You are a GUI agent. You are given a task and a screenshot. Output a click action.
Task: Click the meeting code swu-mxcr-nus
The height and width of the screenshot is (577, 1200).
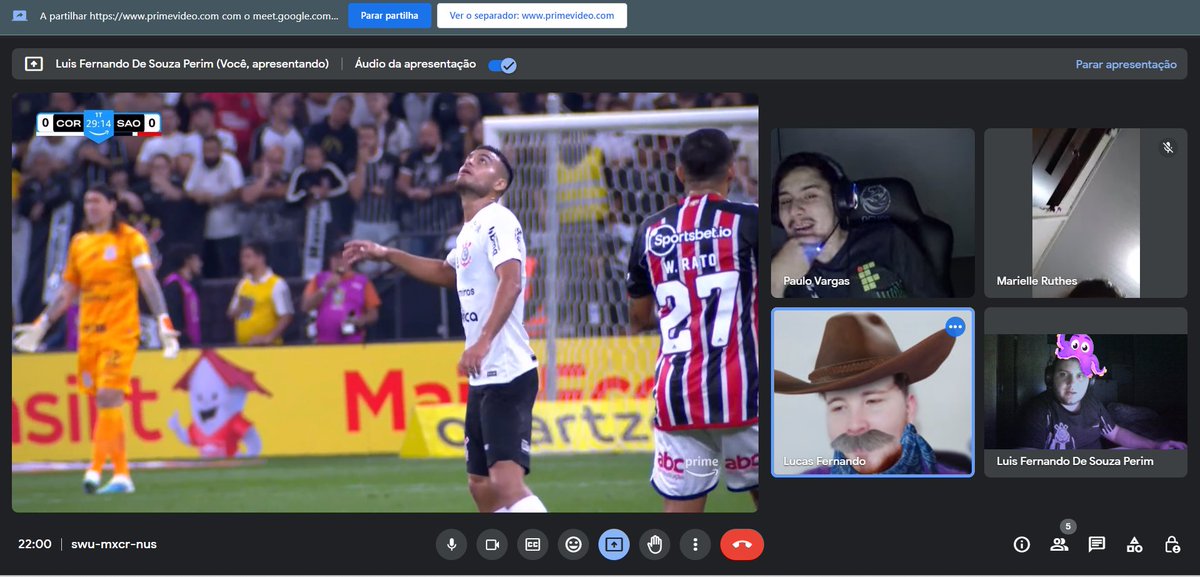[114, 544]
